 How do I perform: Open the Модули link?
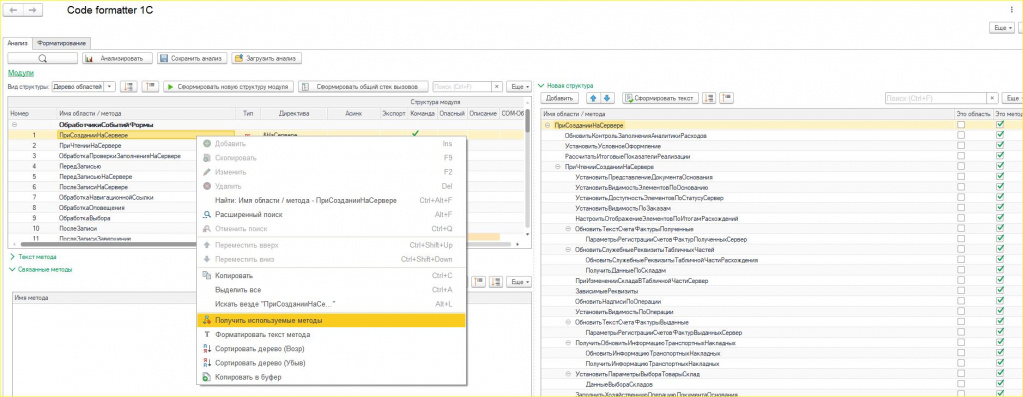(x=21, y=73)
